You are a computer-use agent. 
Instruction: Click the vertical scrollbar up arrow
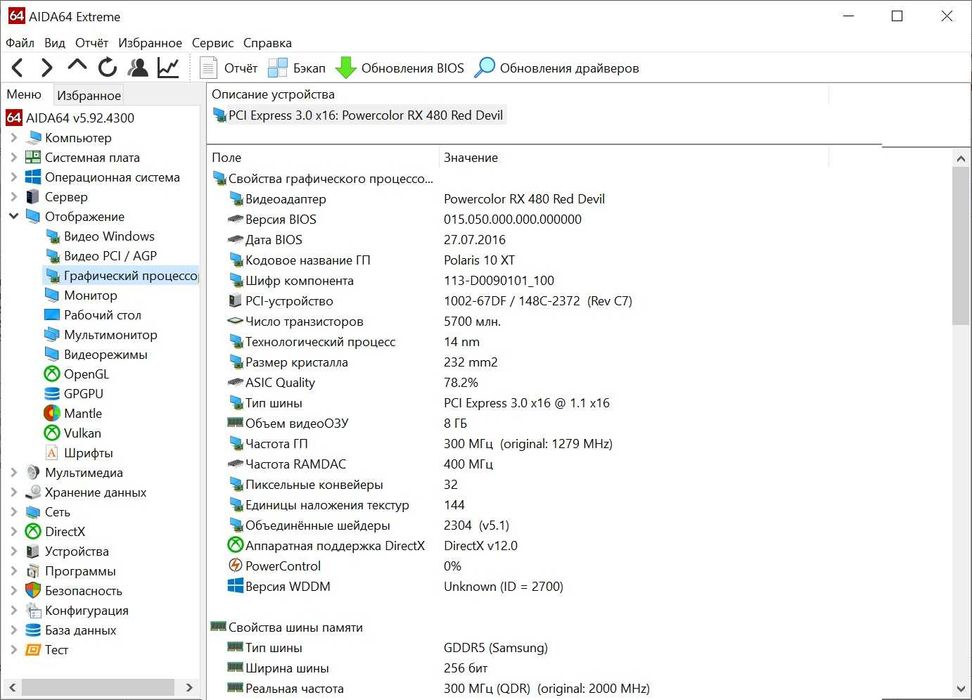pyautogui.click(x=961, y=159)
